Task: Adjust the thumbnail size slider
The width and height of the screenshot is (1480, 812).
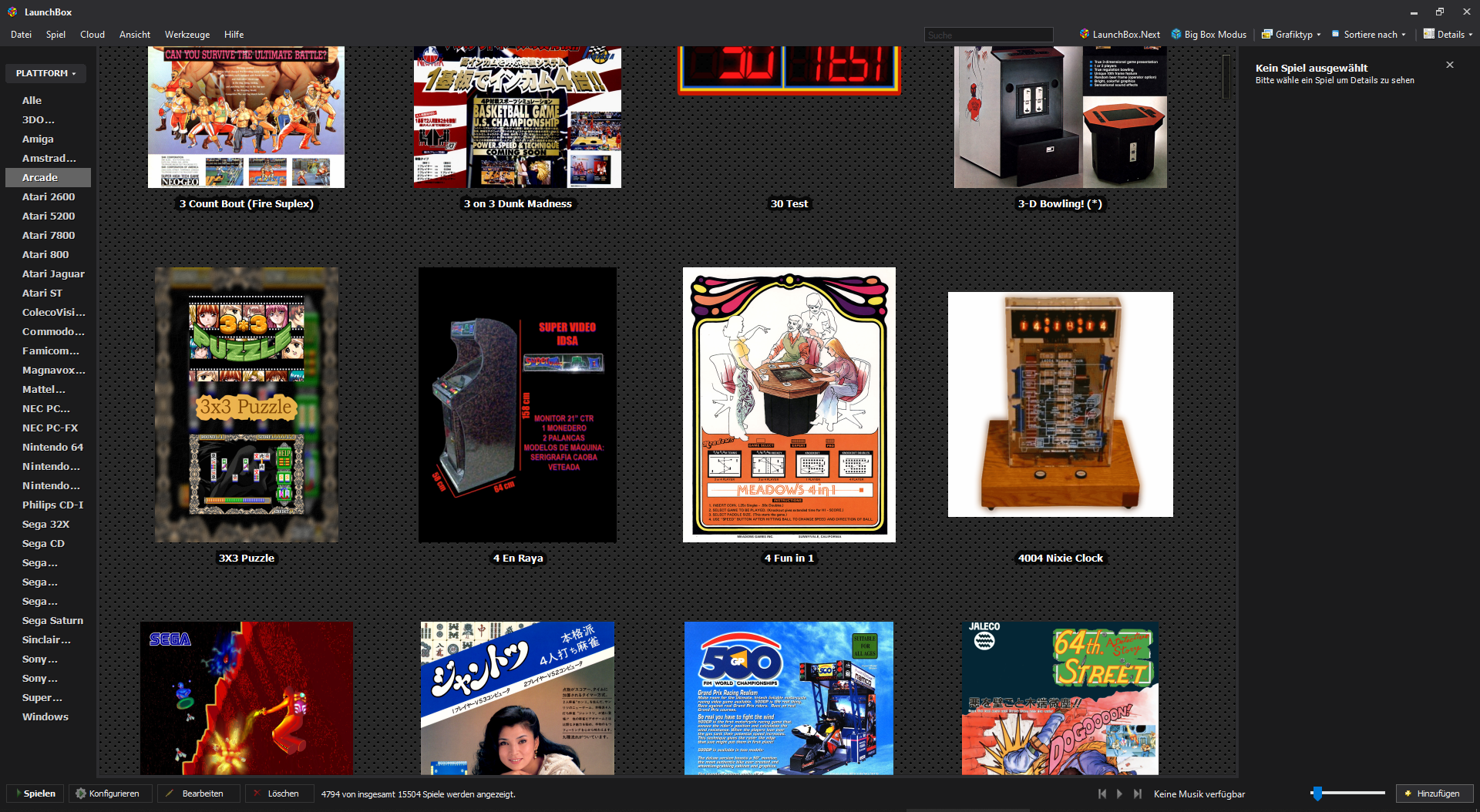Action: [x=1317, y=794]
